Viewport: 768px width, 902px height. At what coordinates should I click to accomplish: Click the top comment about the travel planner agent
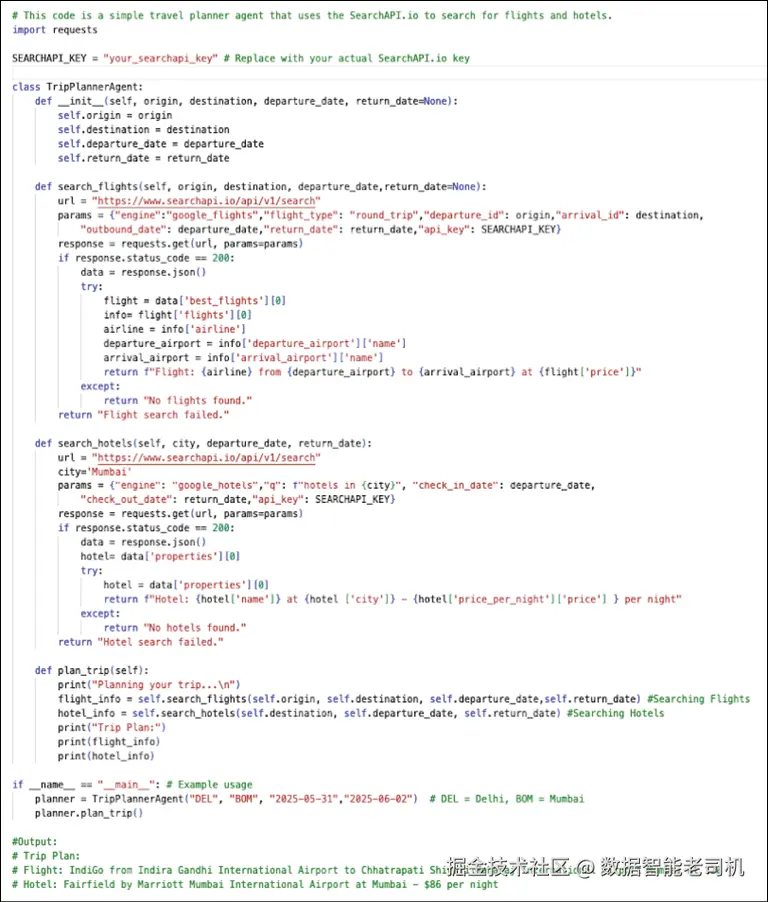point(312,16)
